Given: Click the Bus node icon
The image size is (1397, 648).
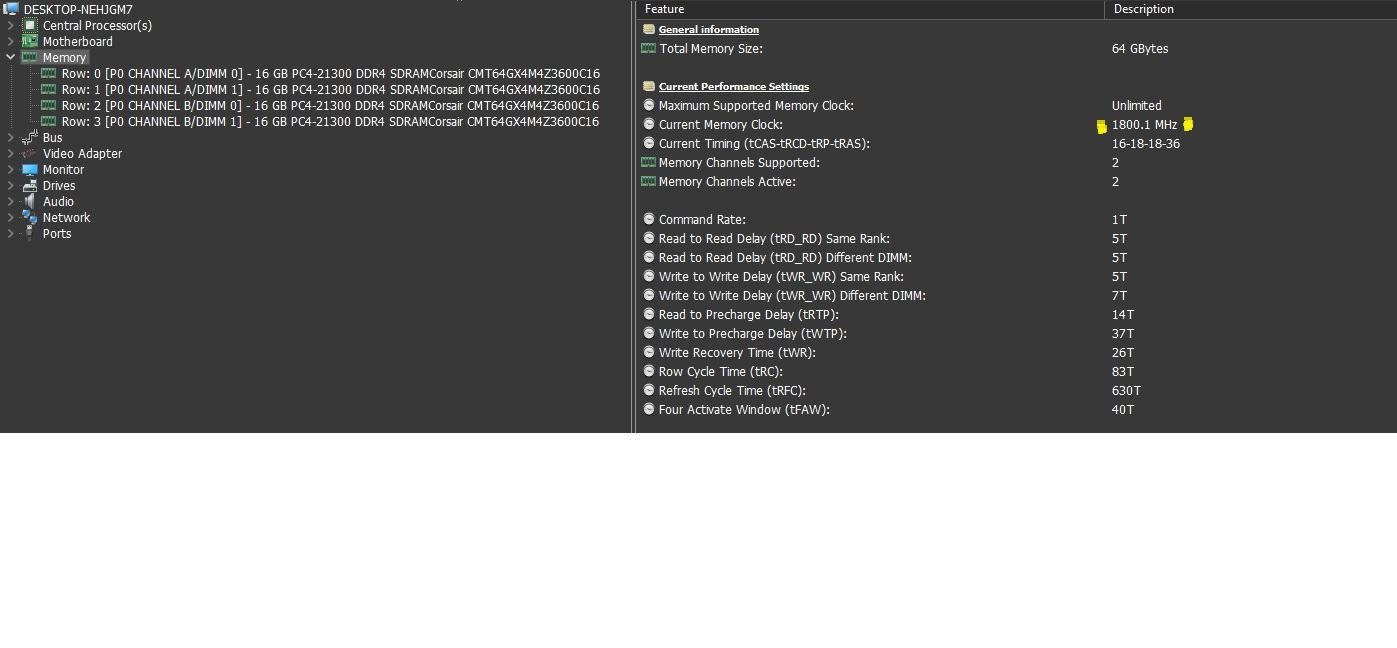Looking at the screenshot, I should pyautogui.click(x=30, y=138).
